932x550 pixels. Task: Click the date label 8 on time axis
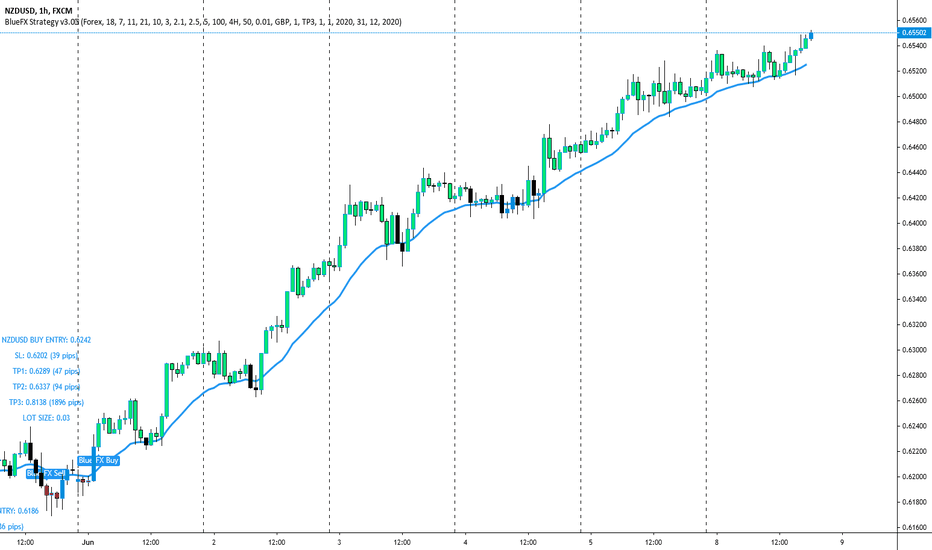pos(717,542)
